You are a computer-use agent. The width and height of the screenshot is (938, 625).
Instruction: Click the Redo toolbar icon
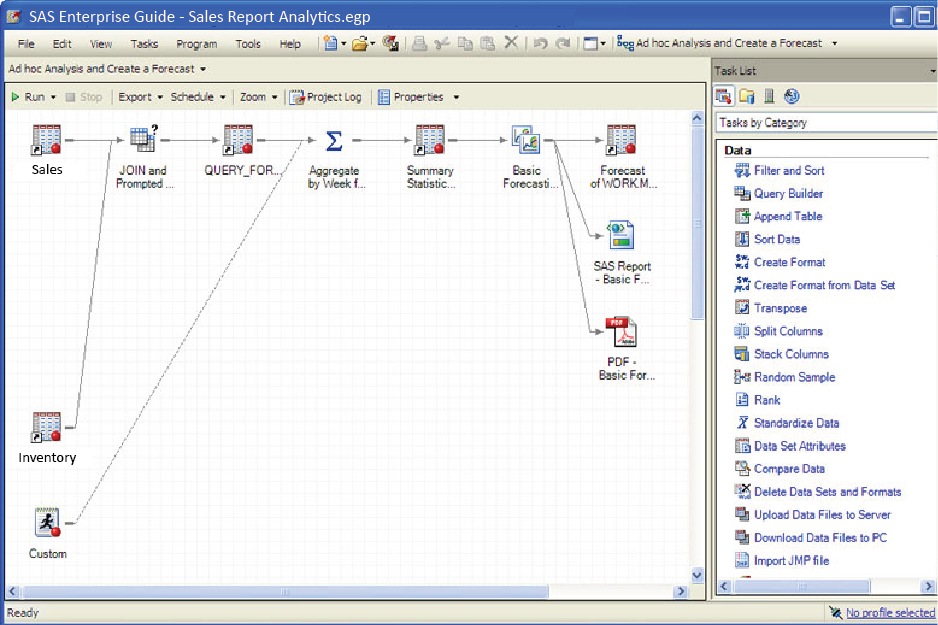[x=563, y=43]
